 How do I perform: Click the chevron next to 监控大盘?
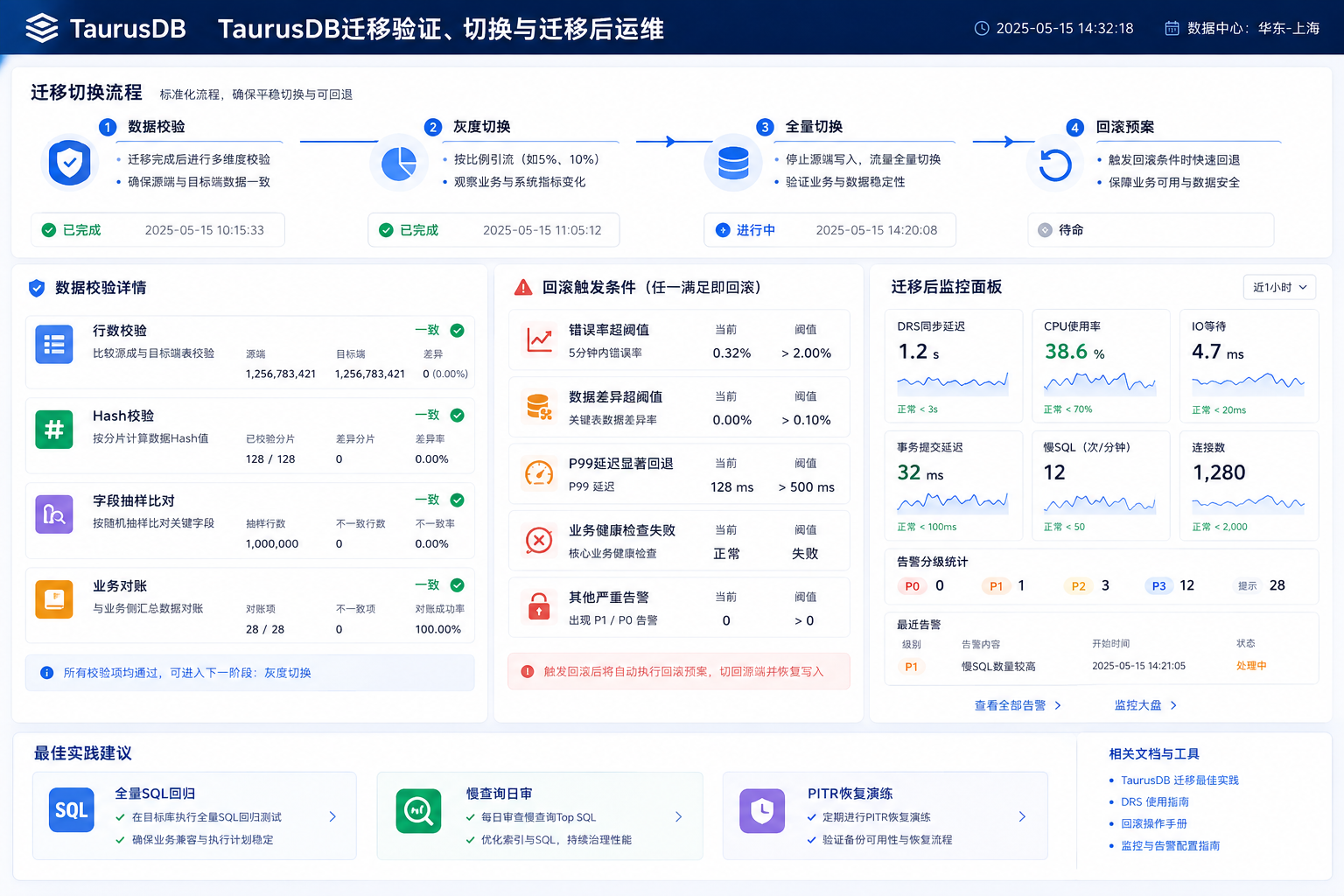point(1173,705)
